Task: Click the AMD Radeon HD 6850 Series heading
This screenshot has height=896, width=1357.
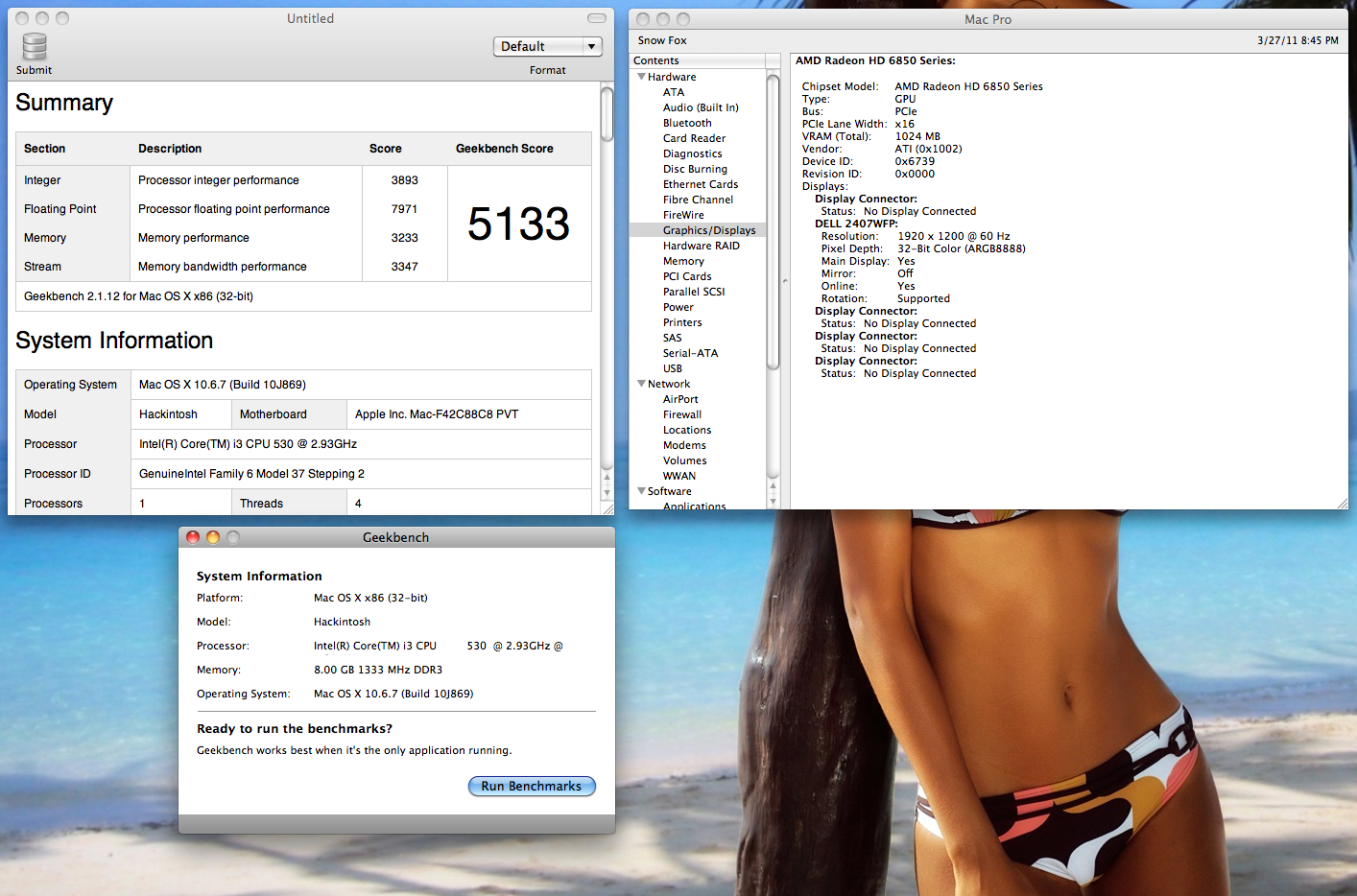Action: click(875, 60)
